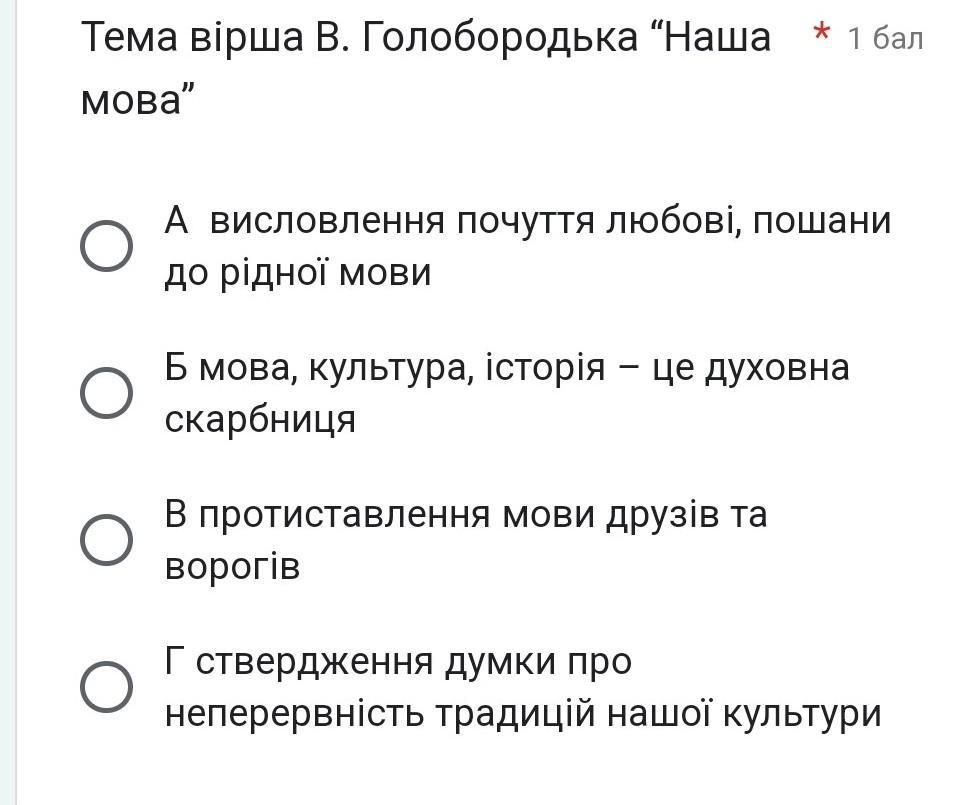The width and height of the screenshot is (967, 805).
Task: Click the red required asterisk
Action: [x=822, y=34]
